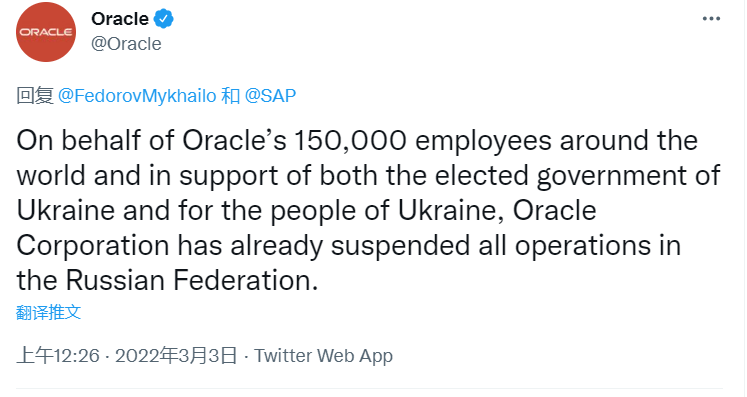Click the 上午12:26 timestamp

tap(58, 356)
